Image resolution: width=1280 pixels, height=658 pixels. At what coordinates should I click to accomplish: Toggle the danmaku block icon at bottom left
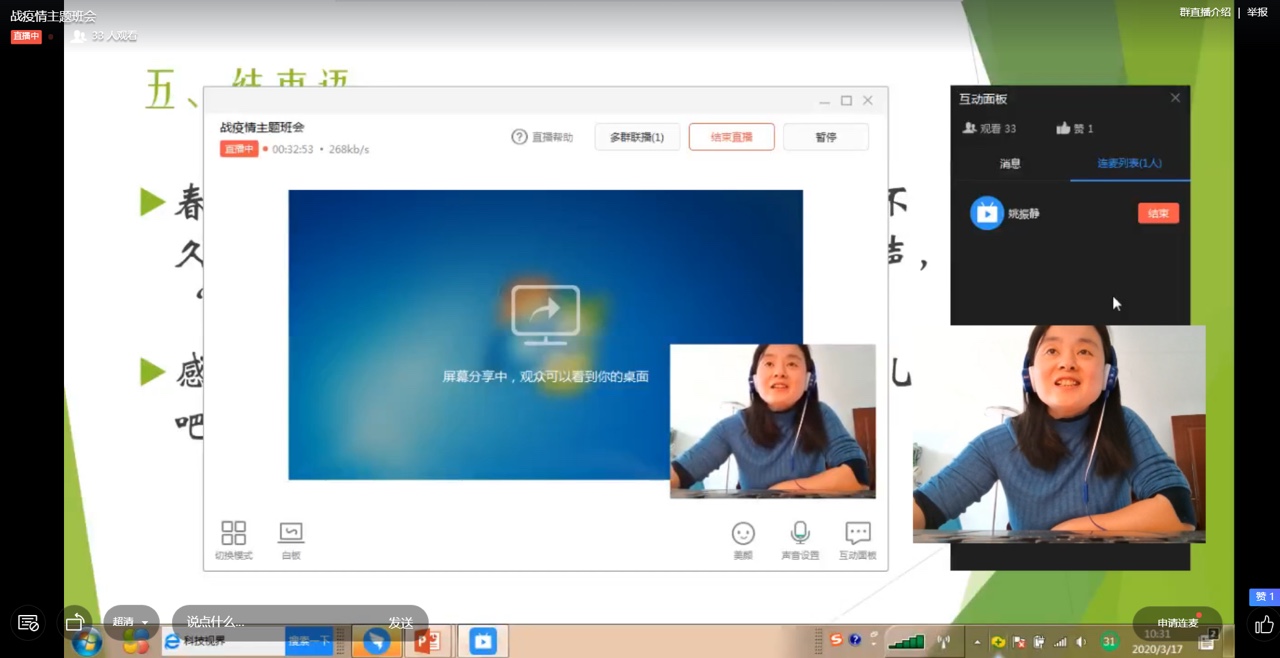click(x=28, y=623)
